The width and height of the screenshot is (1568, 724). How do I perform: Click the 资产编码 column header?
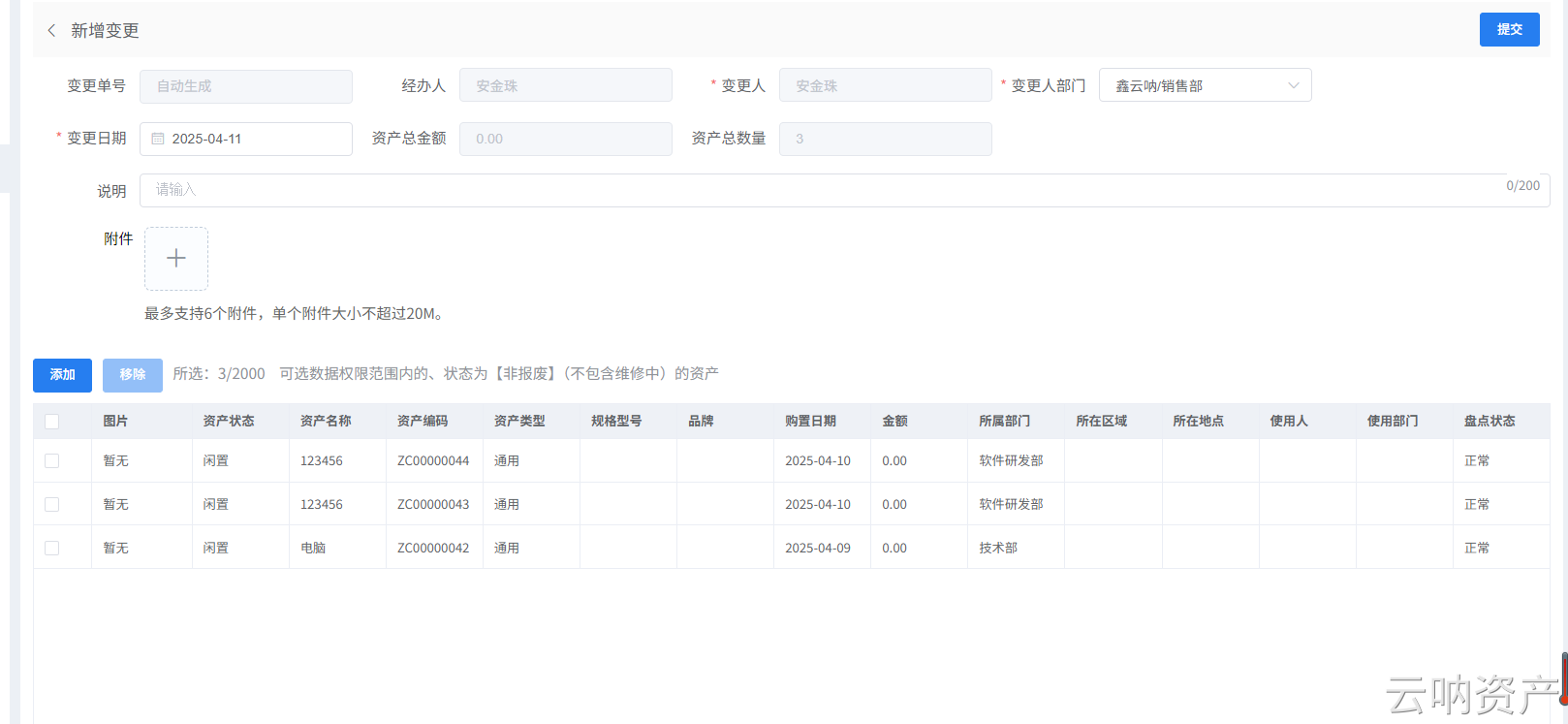tap(423, 422)
